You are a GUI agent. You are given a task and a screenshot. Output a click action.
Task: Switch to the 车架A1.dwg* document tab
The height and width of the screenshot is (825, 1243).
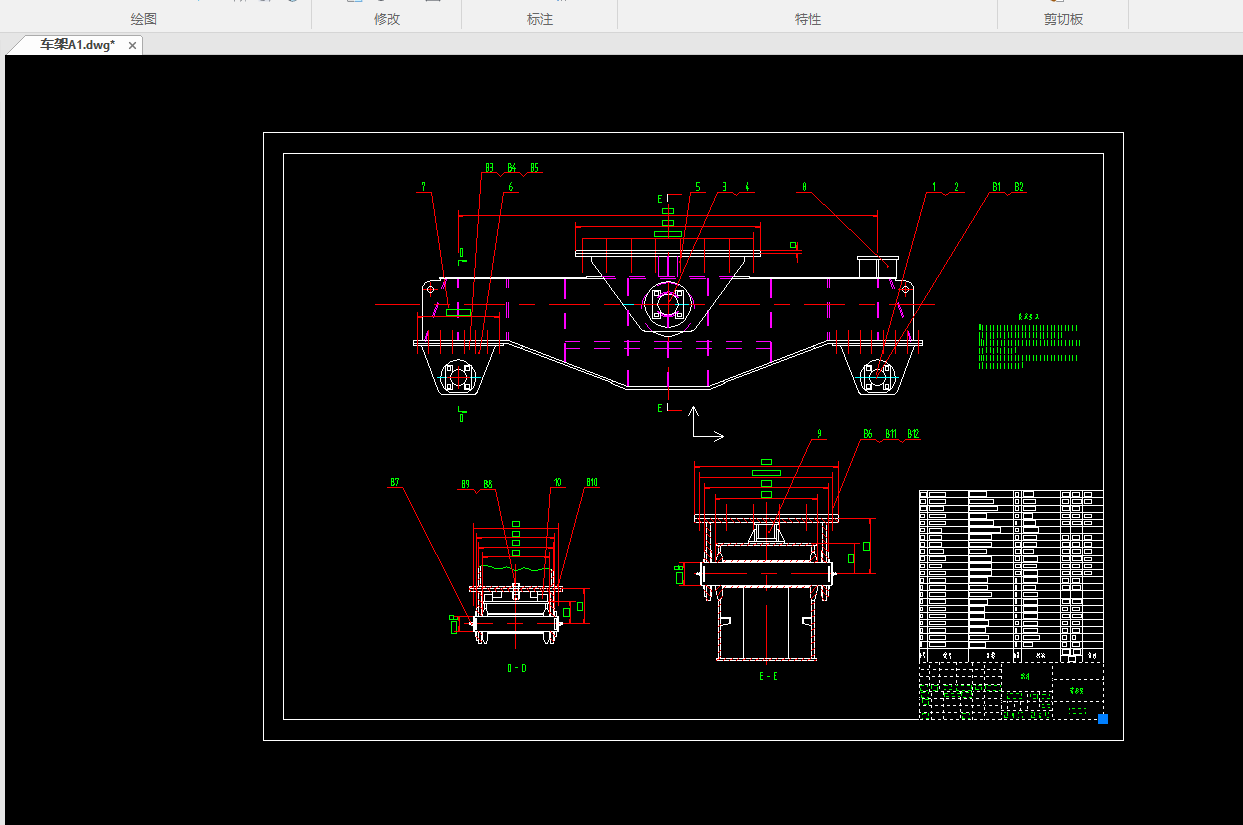tap(77, 45)
